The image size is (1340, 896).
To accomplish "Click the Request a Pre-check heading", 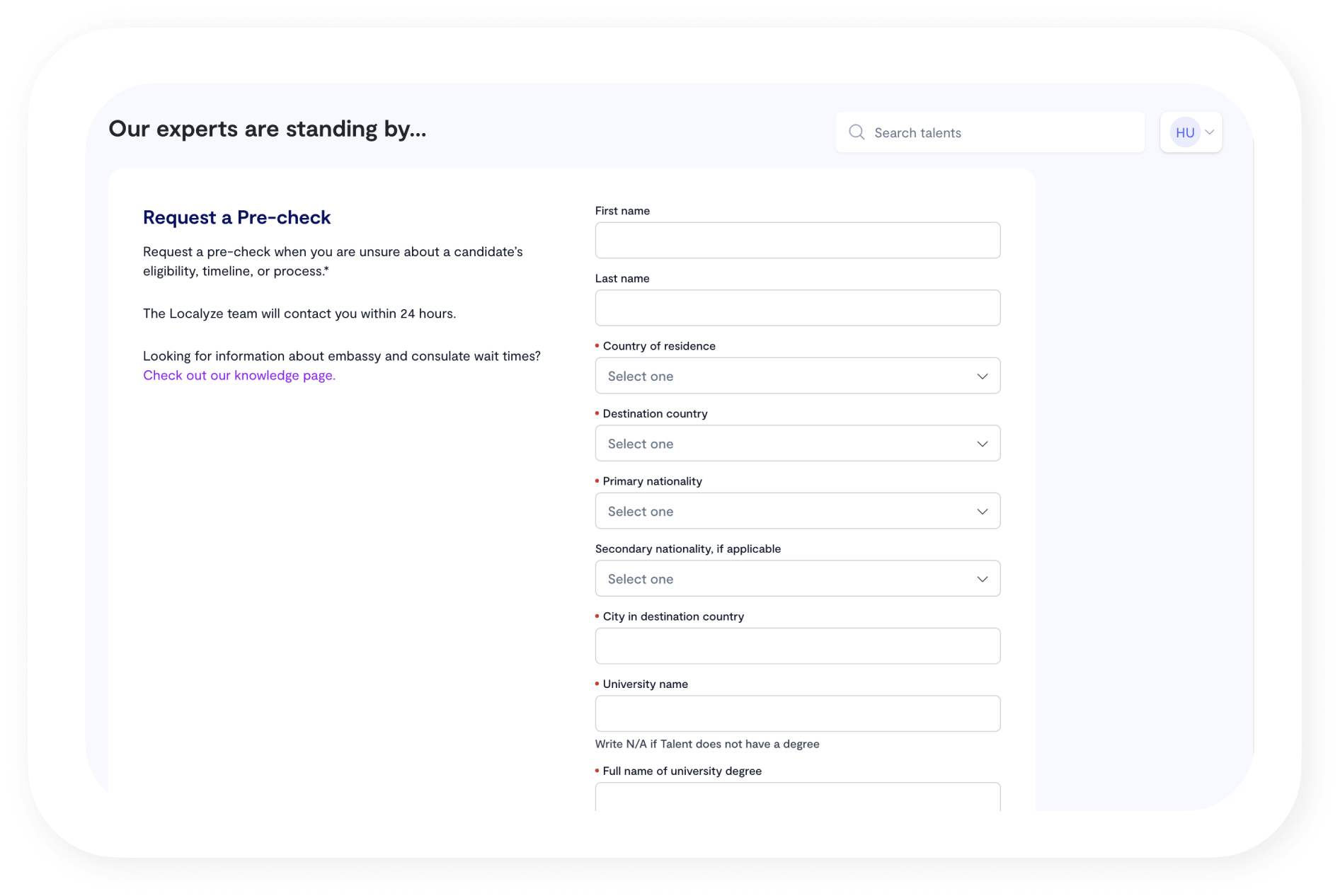I will (236, 217).
